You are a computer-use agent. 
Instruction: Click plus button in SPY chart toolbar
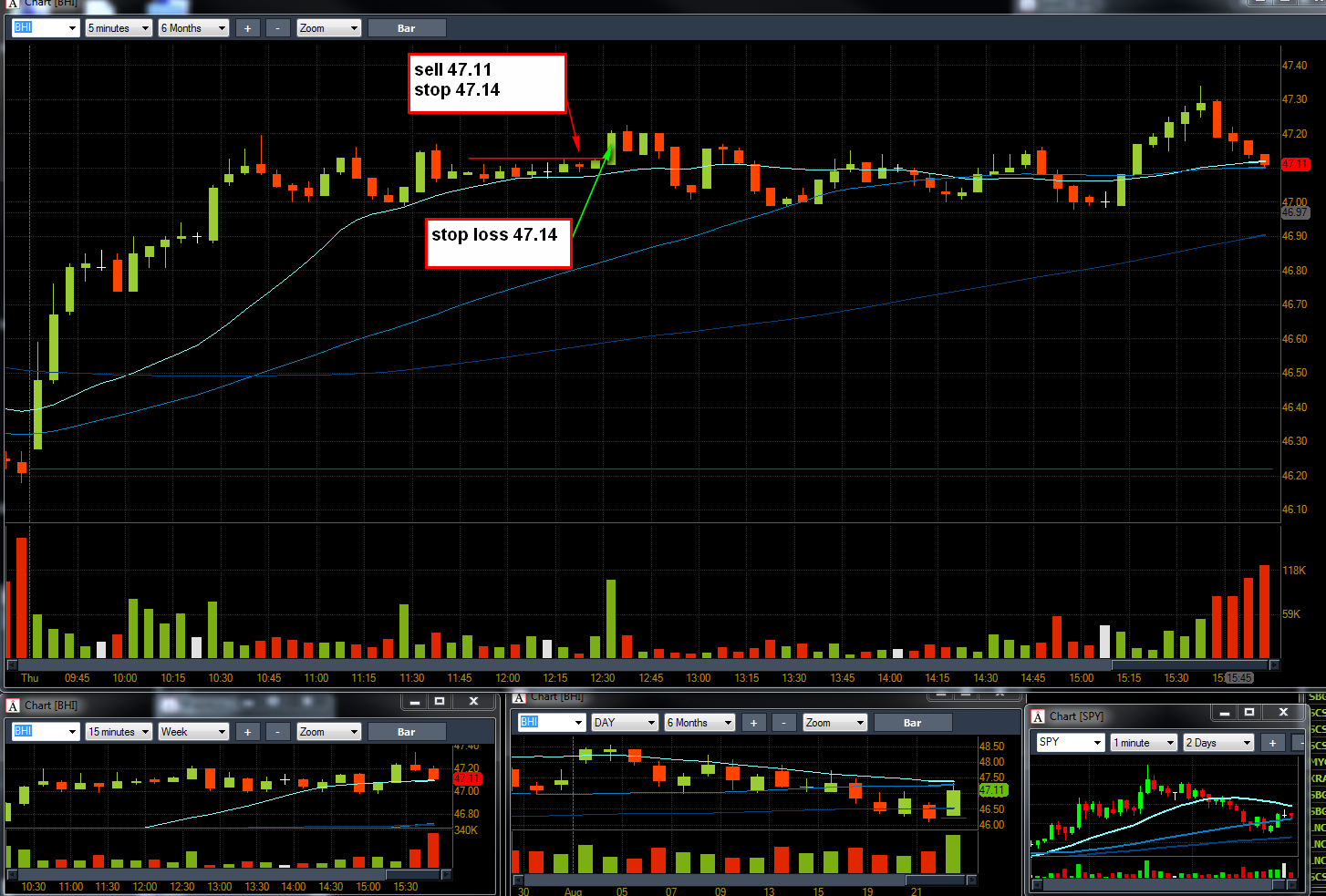click(1272, 743)
